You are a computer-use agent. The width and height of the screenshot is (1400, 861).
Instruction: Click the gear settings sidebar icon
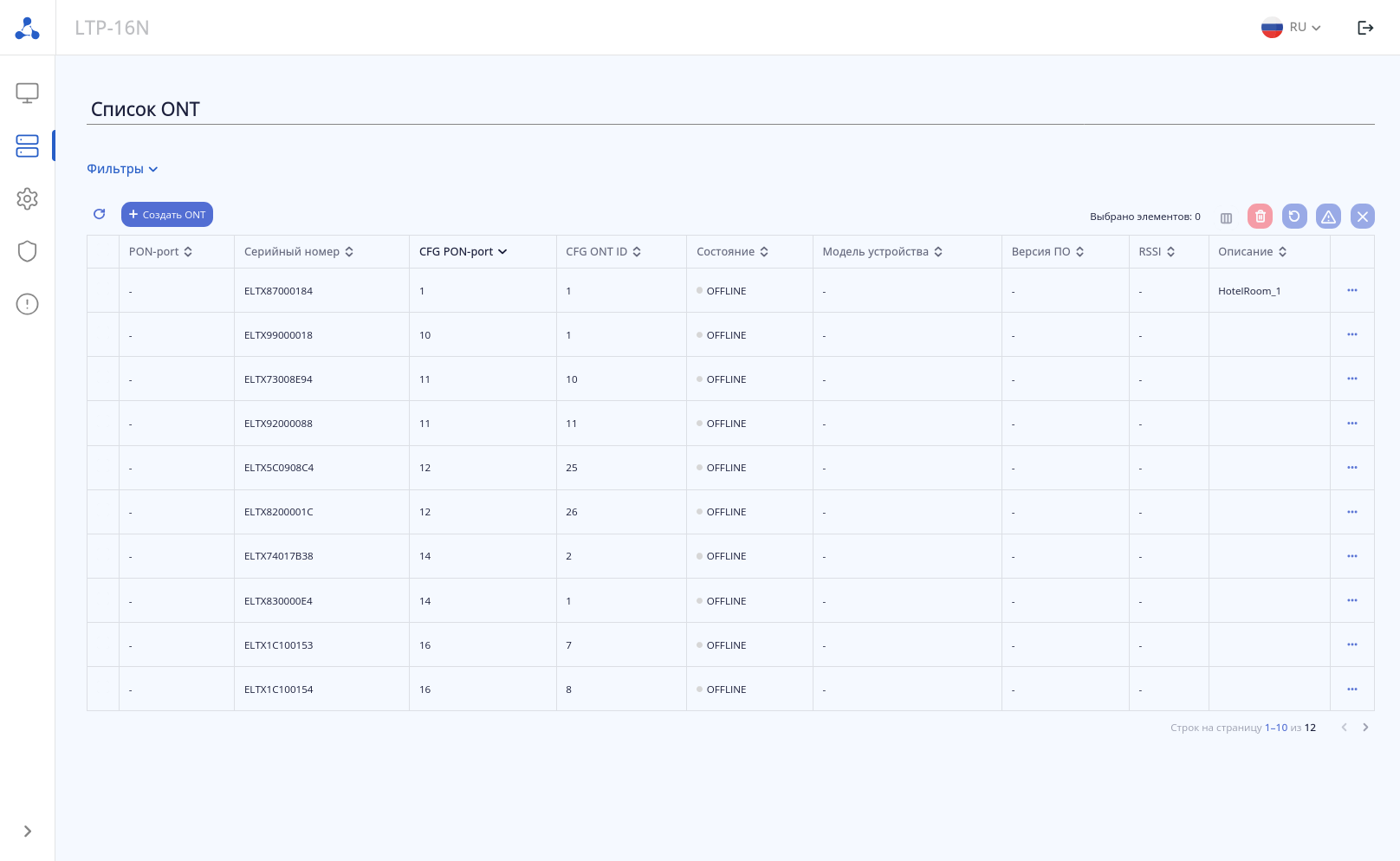click(27, 198)
